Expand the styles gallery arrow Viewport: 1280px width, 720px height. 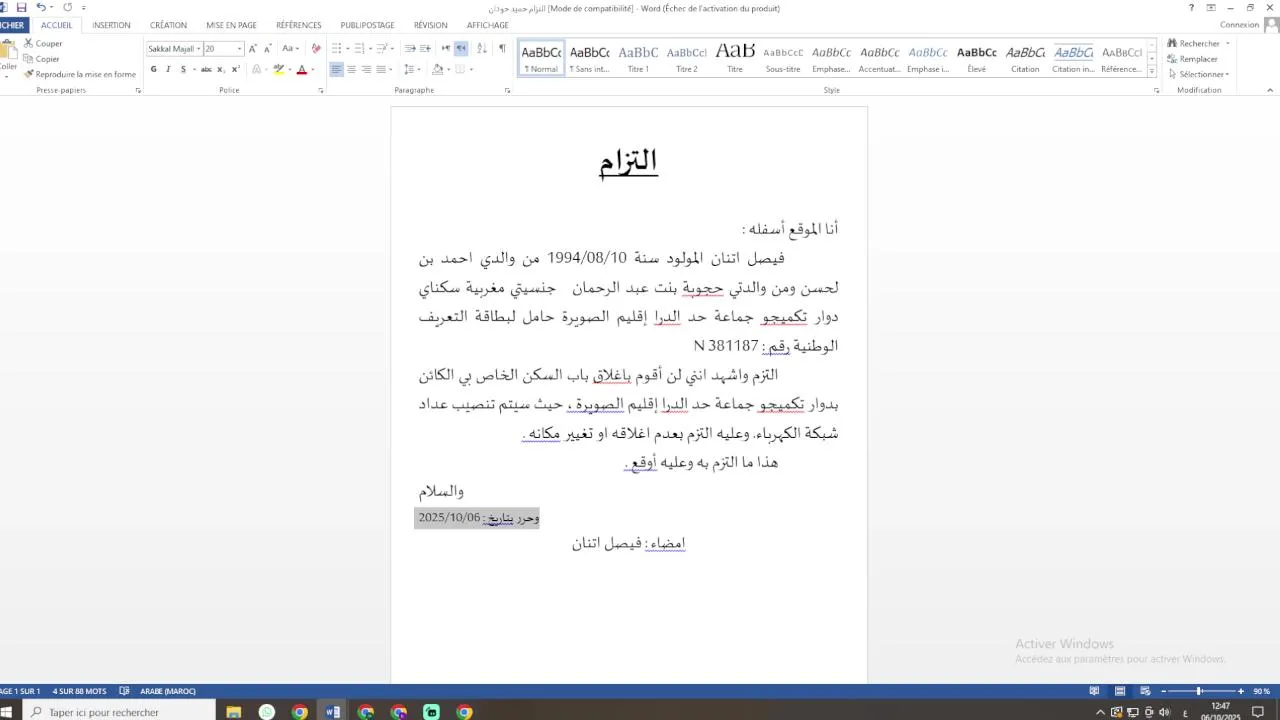click(x=1152, y=72)
